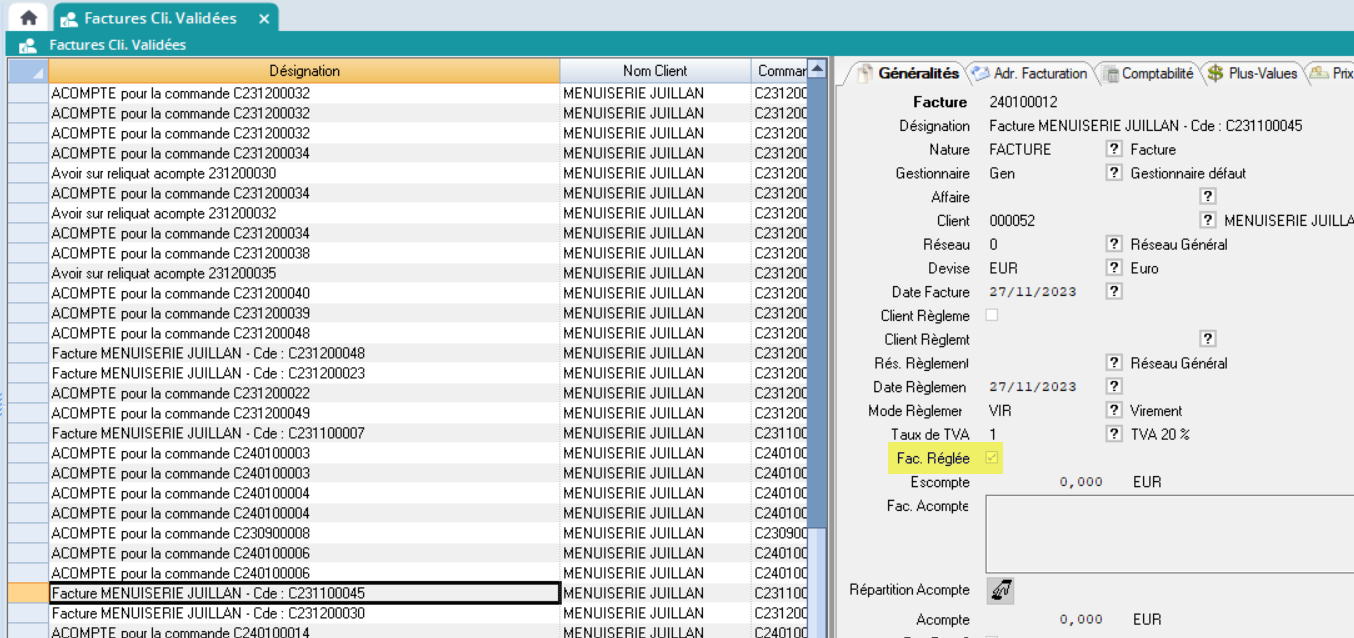Go to the Home tab icon
The image size is (1354, 638).
pos(29,18)
